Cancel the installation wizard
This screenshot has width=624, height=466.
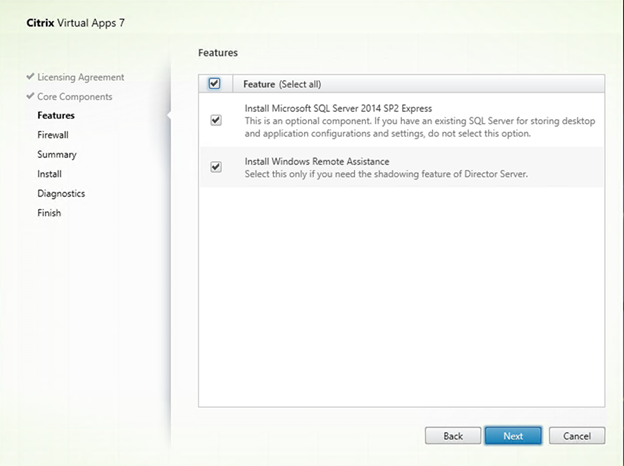[577, 436]
